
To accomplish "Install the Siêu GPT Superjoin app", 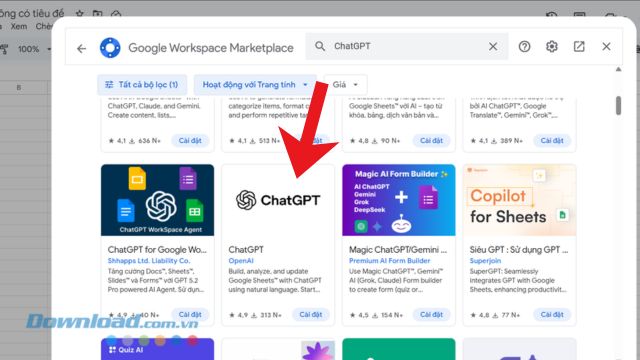I will click(x=552, y=314).
